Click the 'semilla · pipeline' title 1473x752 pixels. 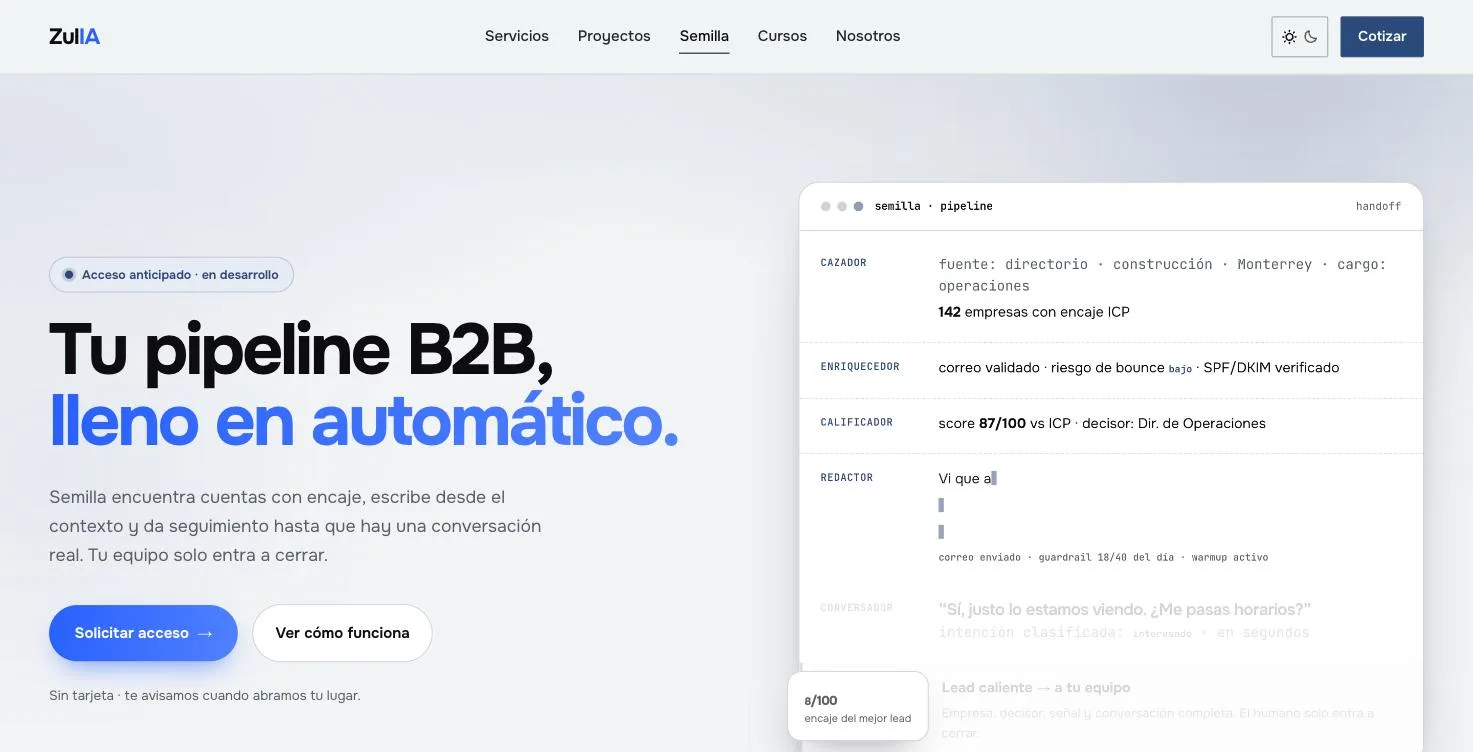933,207
